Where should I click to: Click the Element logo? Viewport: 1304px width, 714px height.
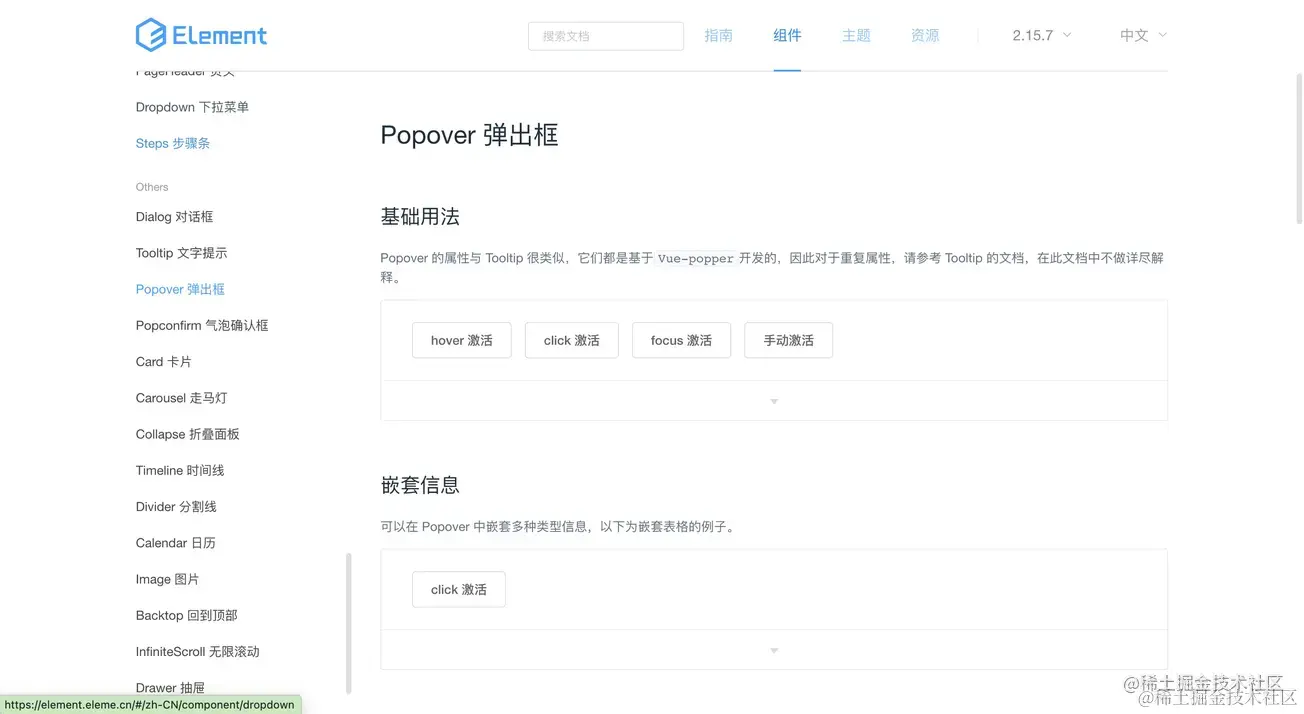pos(201,35)
